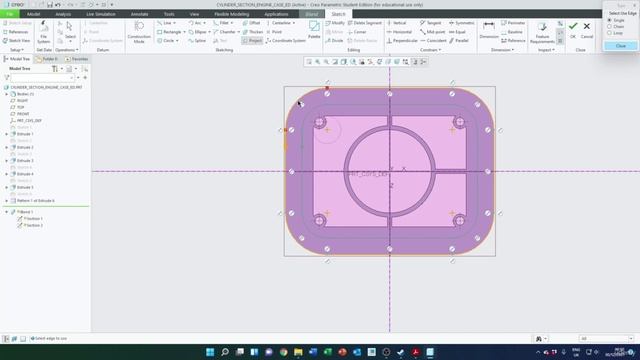This screenshot has width=640, height=360.
Task: Apply the Parallel constraint
Action: [459, 41]
